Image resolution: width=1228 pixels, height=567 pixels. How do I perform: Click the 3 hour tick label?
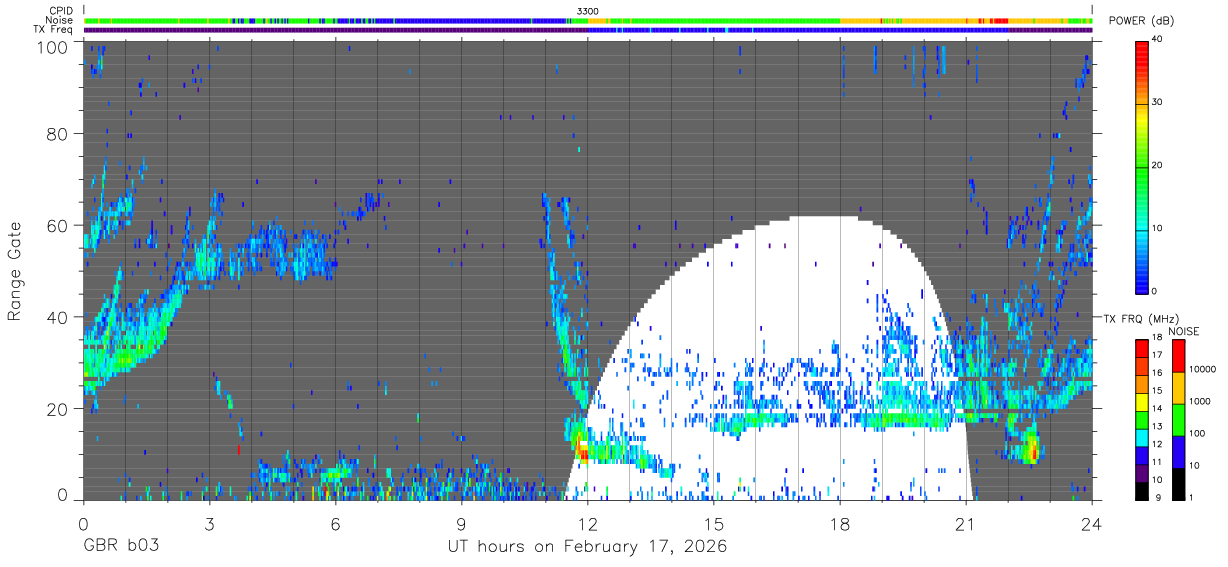pyautogui.click(x=209, y=523)
